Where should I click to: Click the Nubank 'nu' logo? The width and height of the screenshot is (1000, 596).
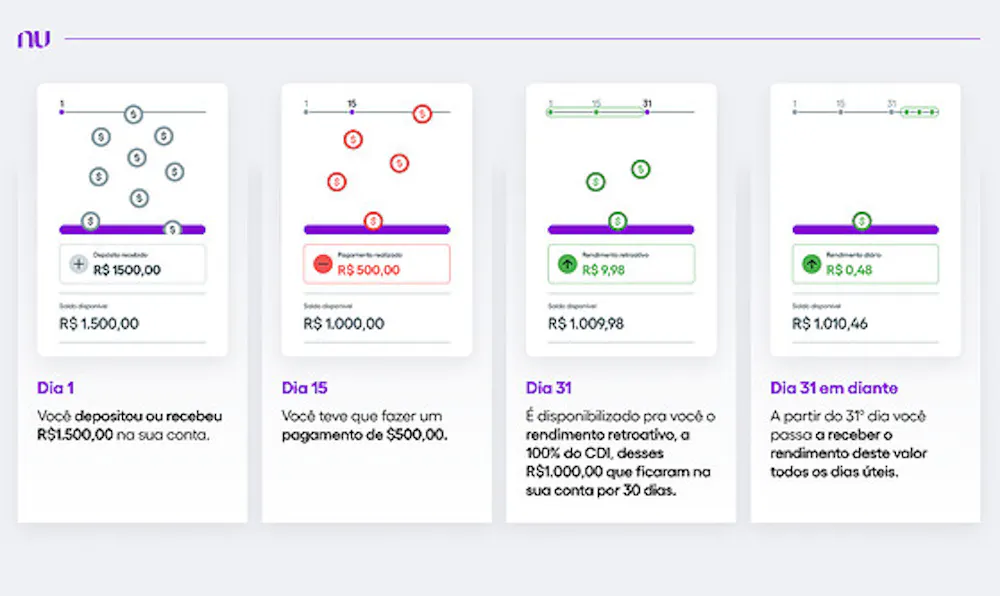click(x=33, y=39)
